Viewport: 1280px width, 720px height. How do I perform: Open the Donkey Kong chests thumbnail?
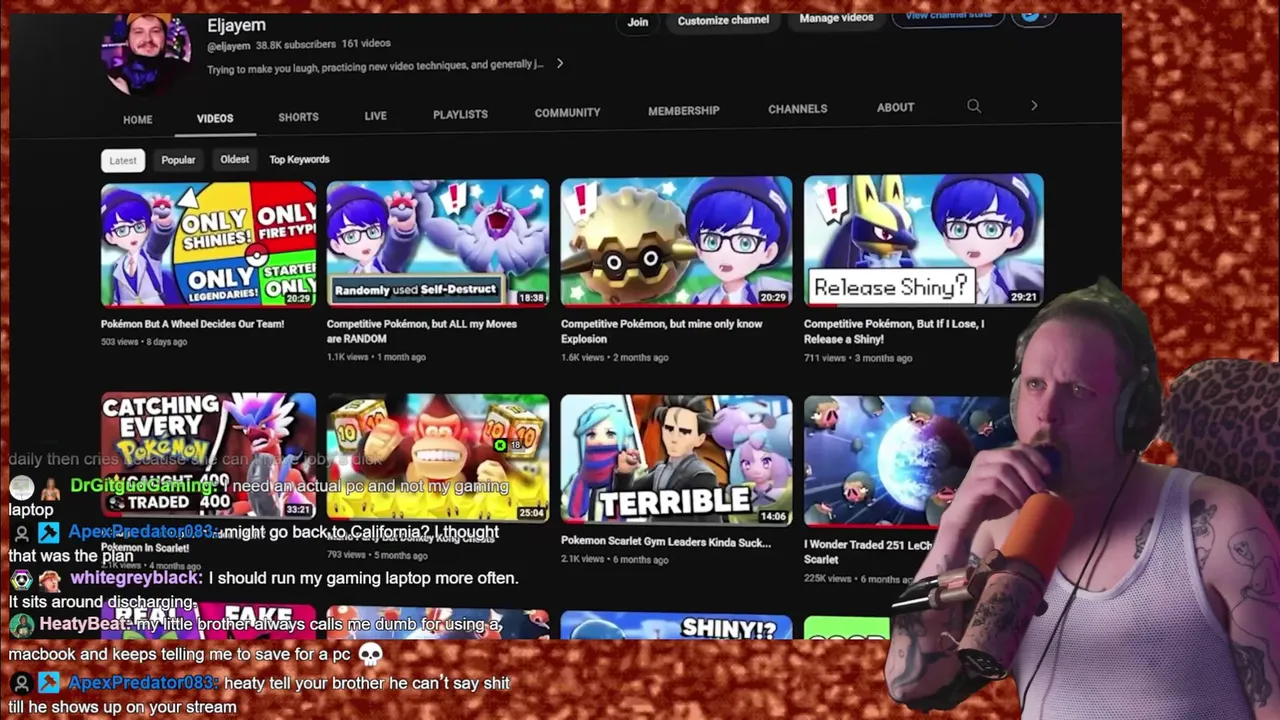pos(437,458)
